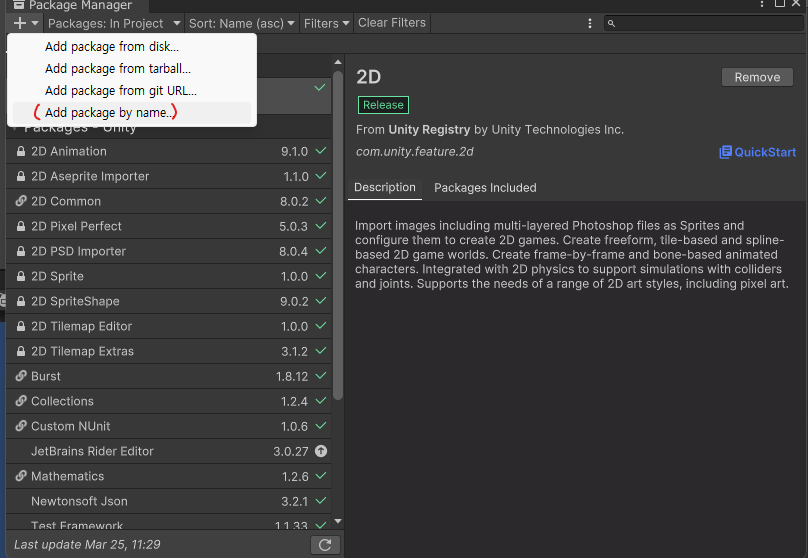Select the Collections package

point(169,401)
